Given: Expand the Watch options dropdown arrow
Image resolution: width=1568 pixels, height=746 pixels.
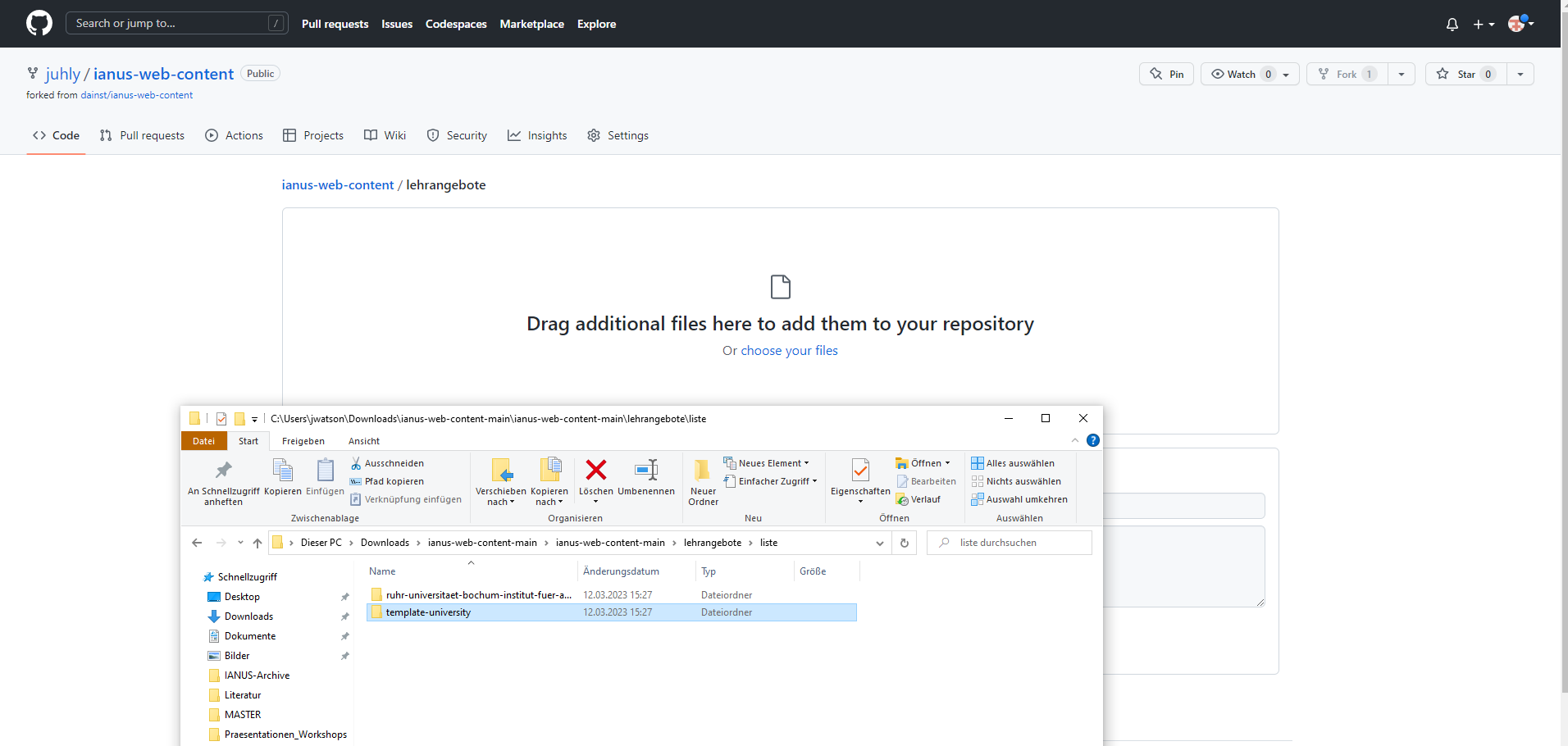Looking at the screenshot, I should 1286,75.
